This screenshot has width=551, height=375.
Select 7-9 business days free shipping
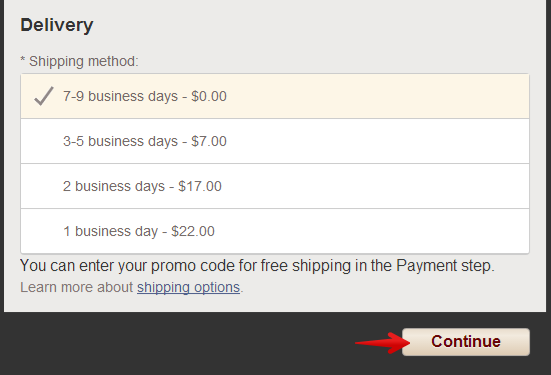pyautogui.click(x=275, y=96)
